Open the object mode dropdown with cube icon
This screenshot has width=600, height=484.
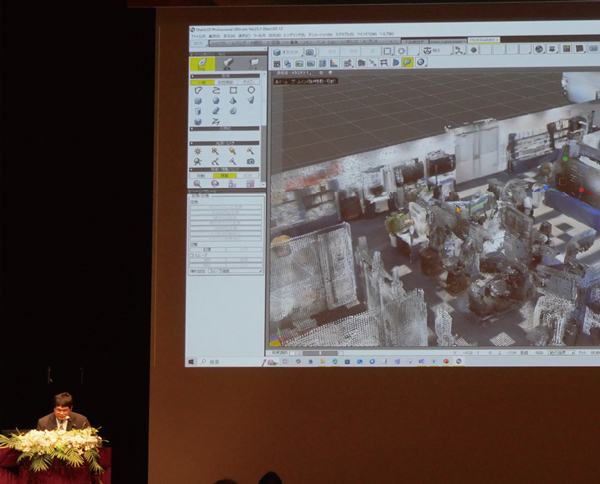coord(287,52)
